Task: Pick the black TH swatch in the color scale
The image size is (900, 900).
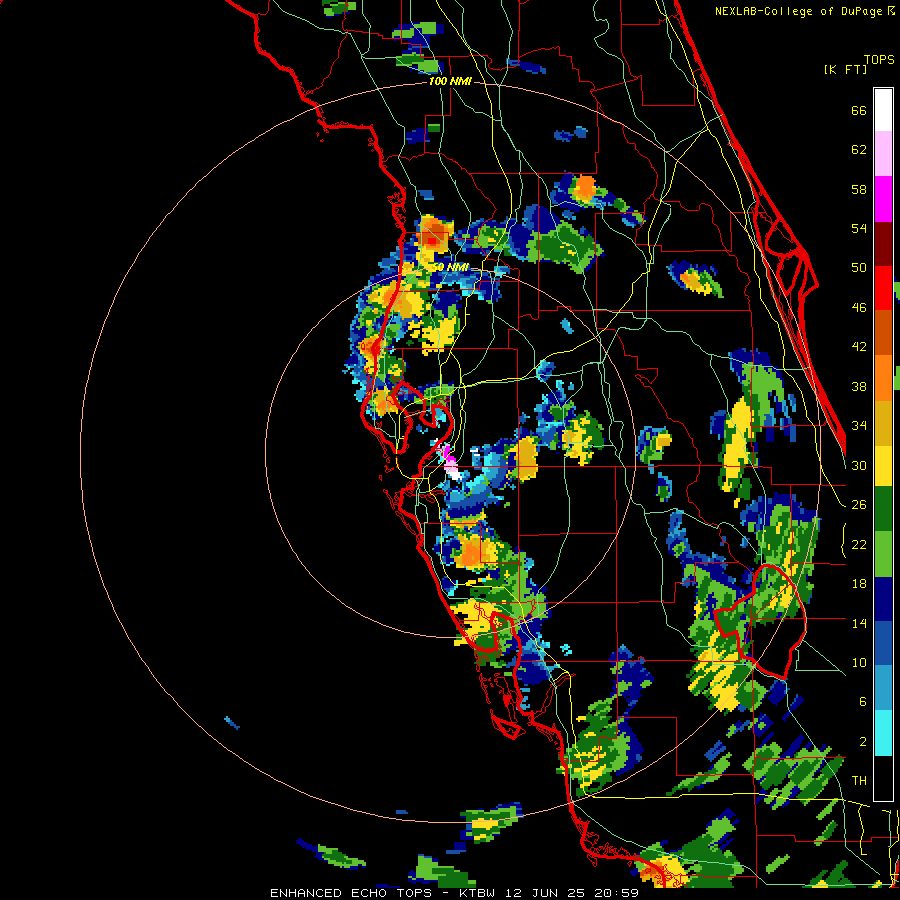Action: tap(883, 778)
